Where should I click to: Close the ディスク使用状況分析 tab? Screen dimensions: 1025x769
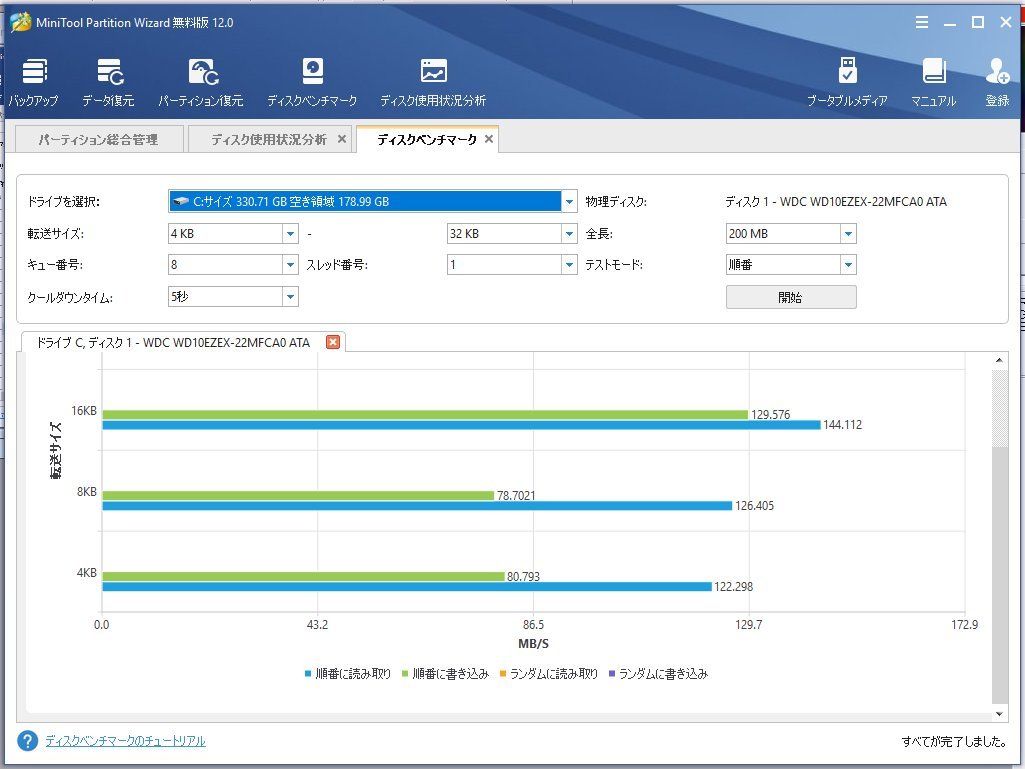coord(342,139)
